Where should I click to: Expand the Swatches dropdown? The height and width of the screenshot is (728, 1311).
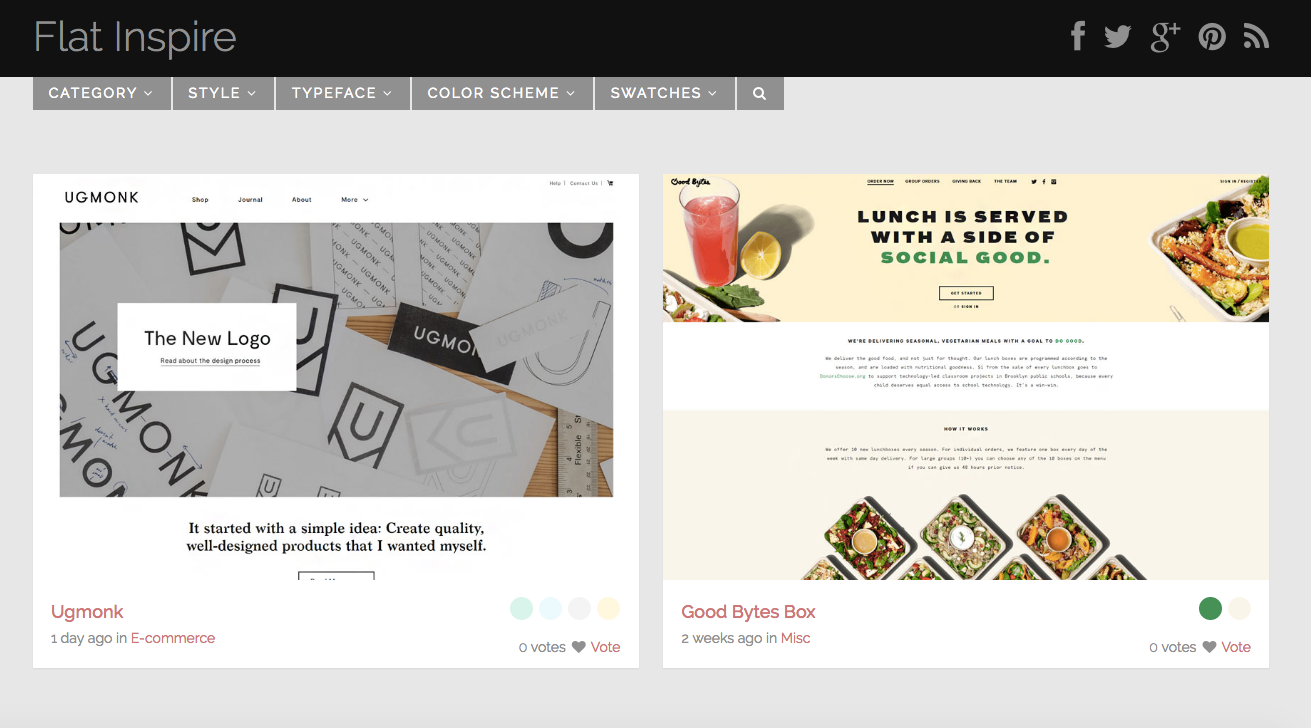pos(664,93)
